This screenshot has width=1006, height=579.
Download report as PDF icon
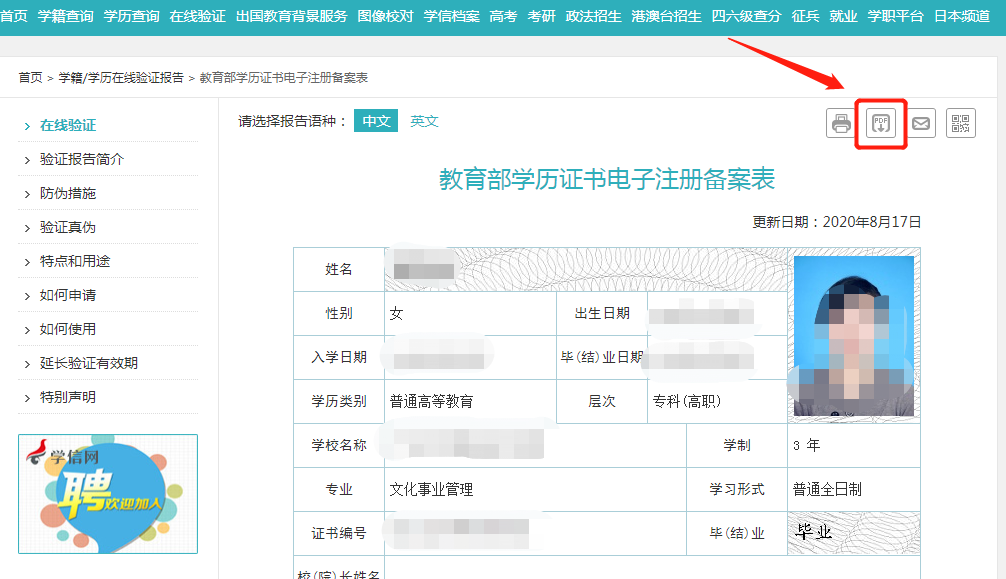pyautogui.click(x=881, y=123)
